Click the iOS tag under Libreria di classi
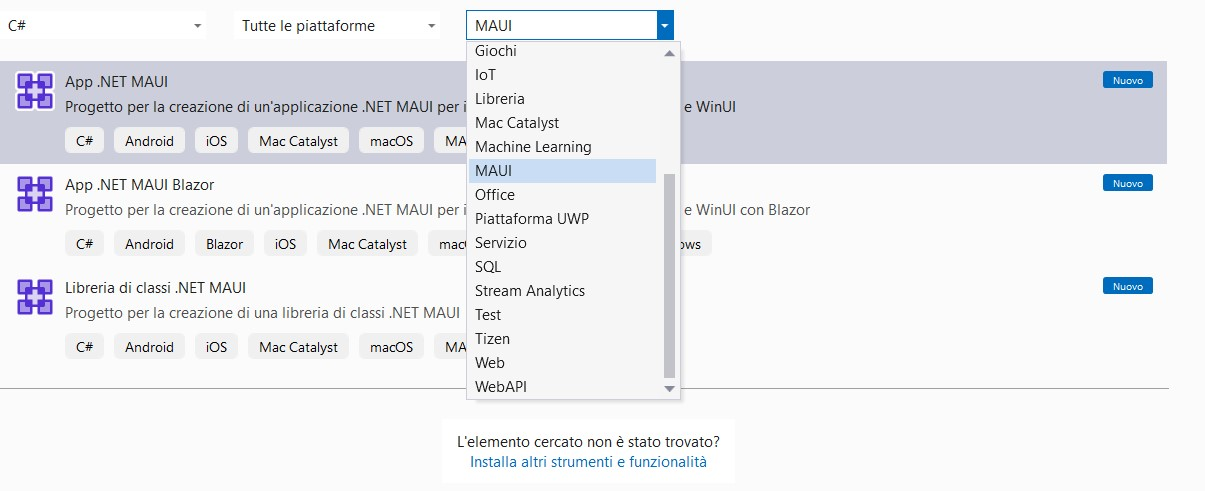The image size is (1205, 491). coord(217,347)
